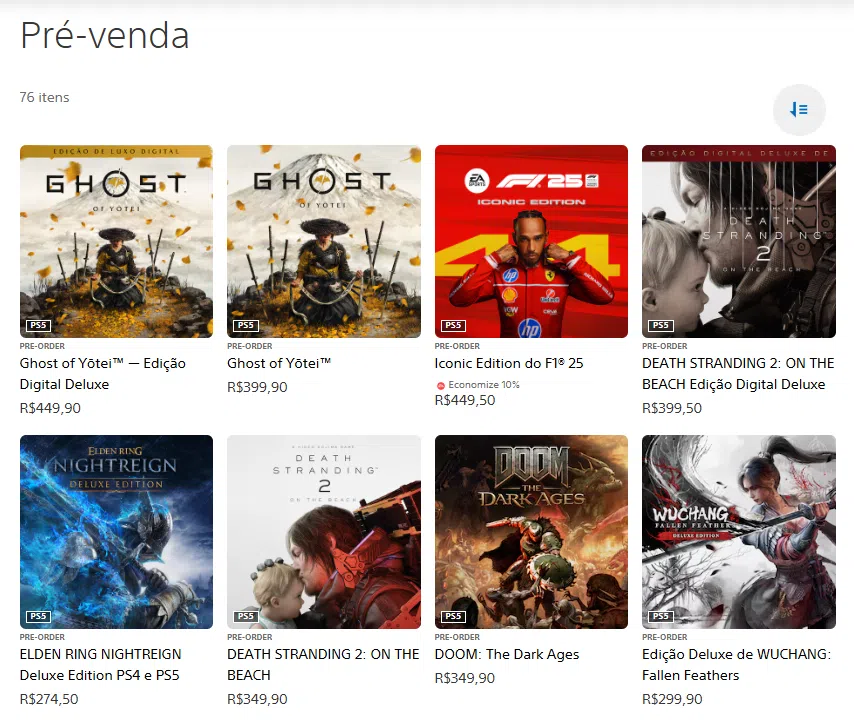
Task: Open the sort and filter button
Action: 799,109
